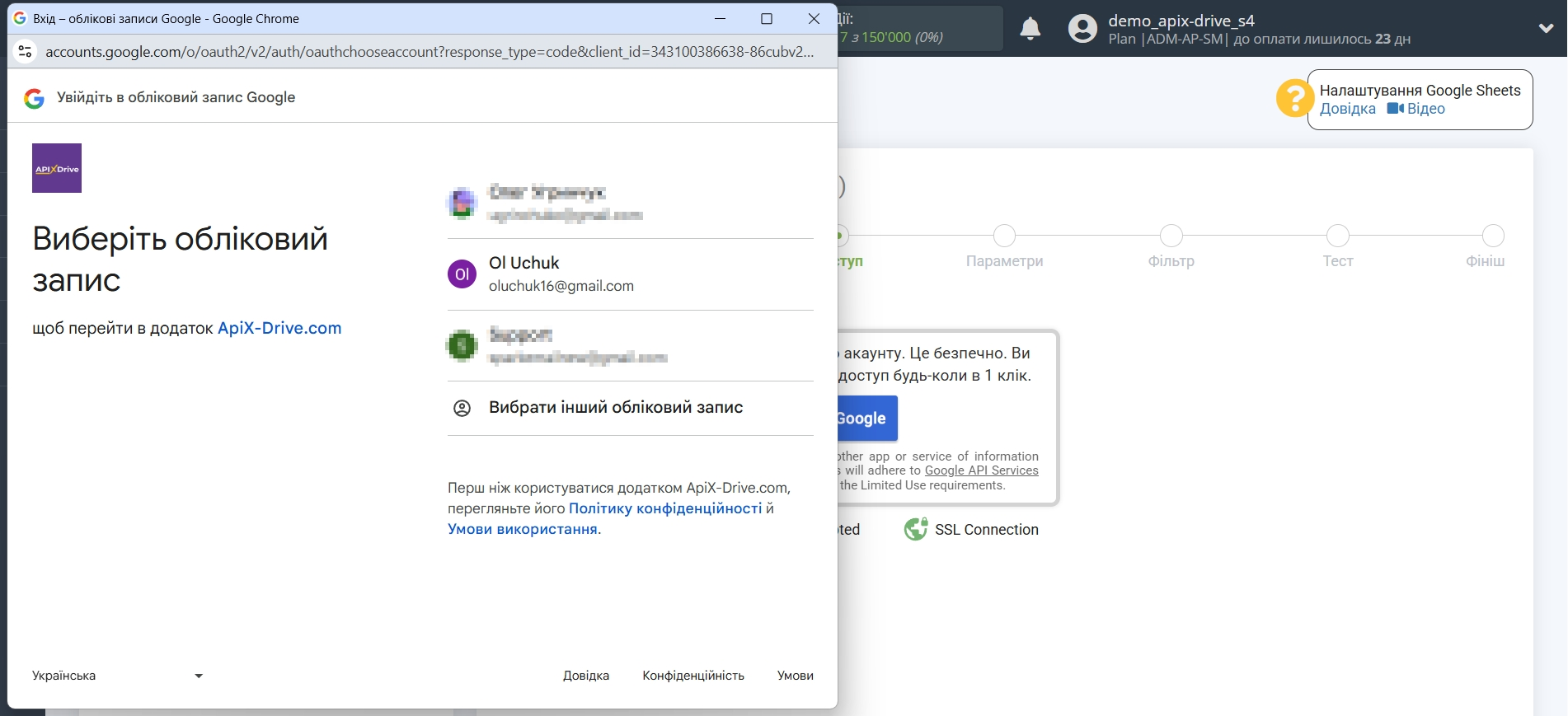The image size is (1568, 716).
Task: Choose the first blurred Google account
Action: point(630,203)
